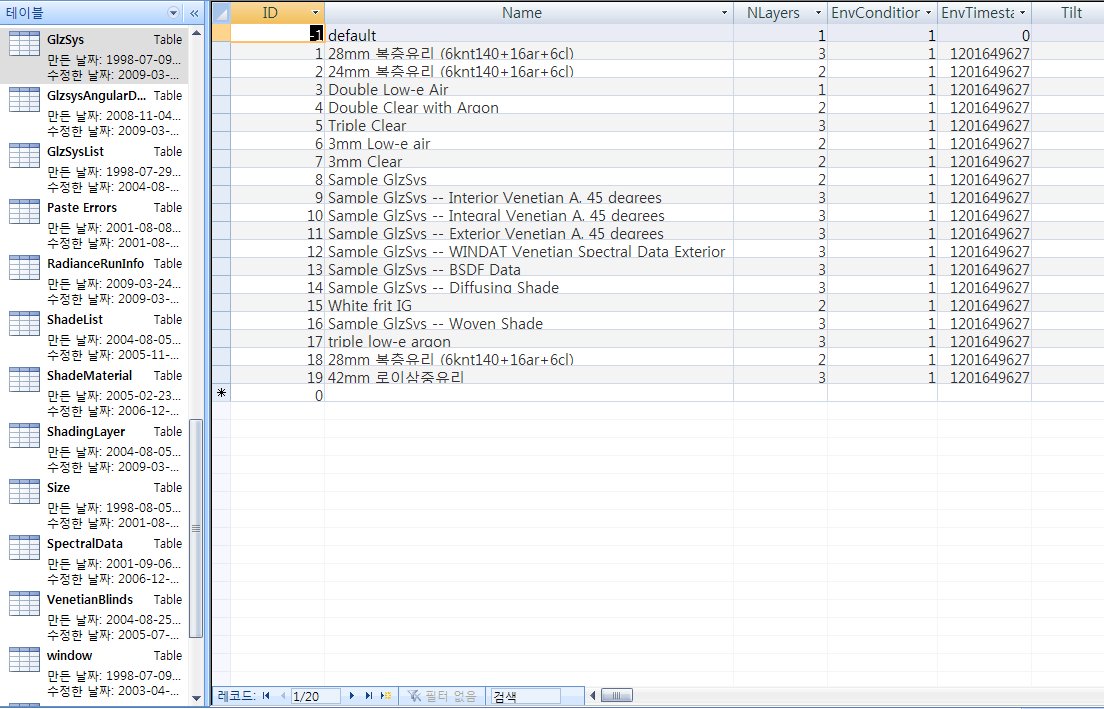Open the ID column filter dropdown
The image size is (1104, 709).
pyautogui.click(x=316, y=13)
